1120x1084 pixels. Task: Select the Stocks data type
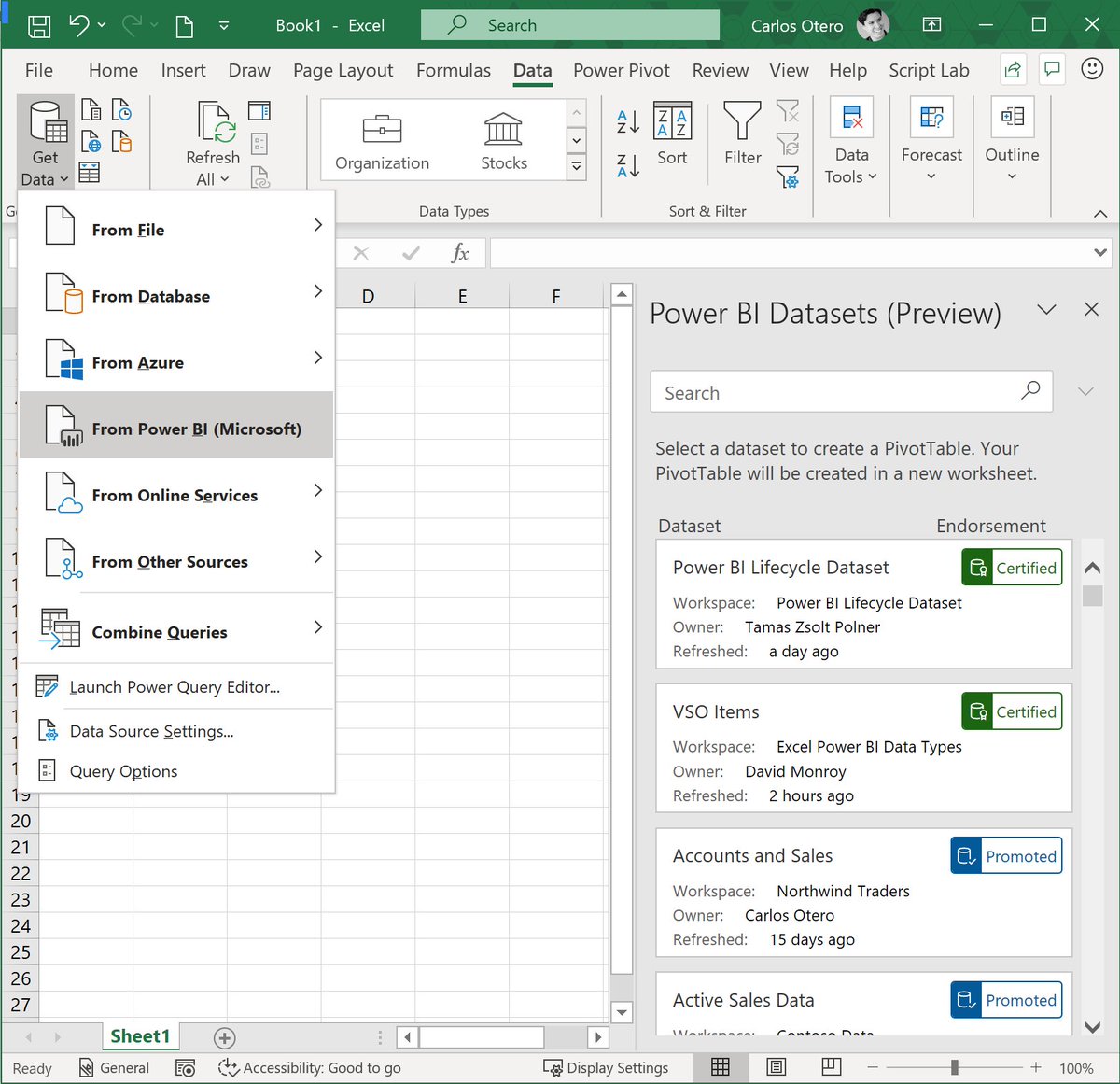[x=504, y=142]
